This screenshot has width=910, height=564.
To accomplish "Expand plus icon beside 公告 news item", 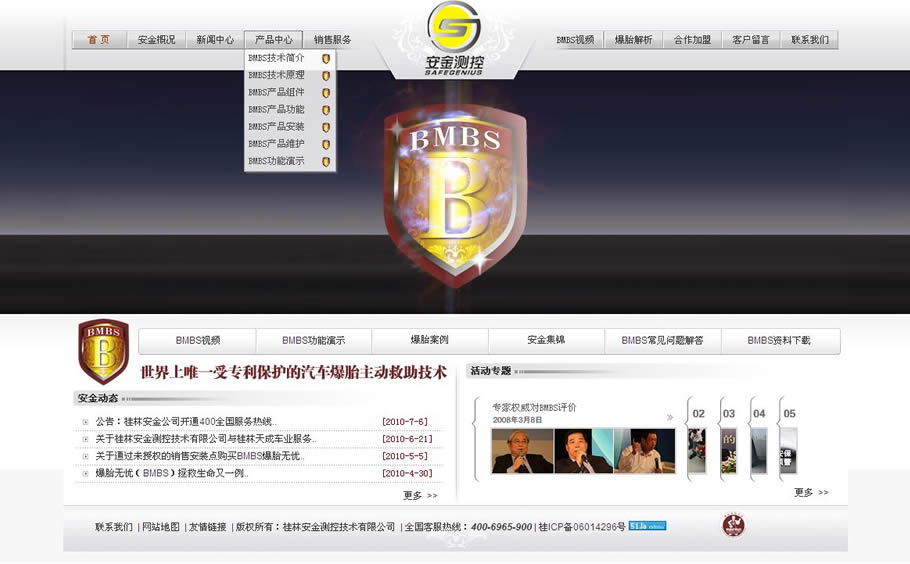I will [x=85, y=422].
